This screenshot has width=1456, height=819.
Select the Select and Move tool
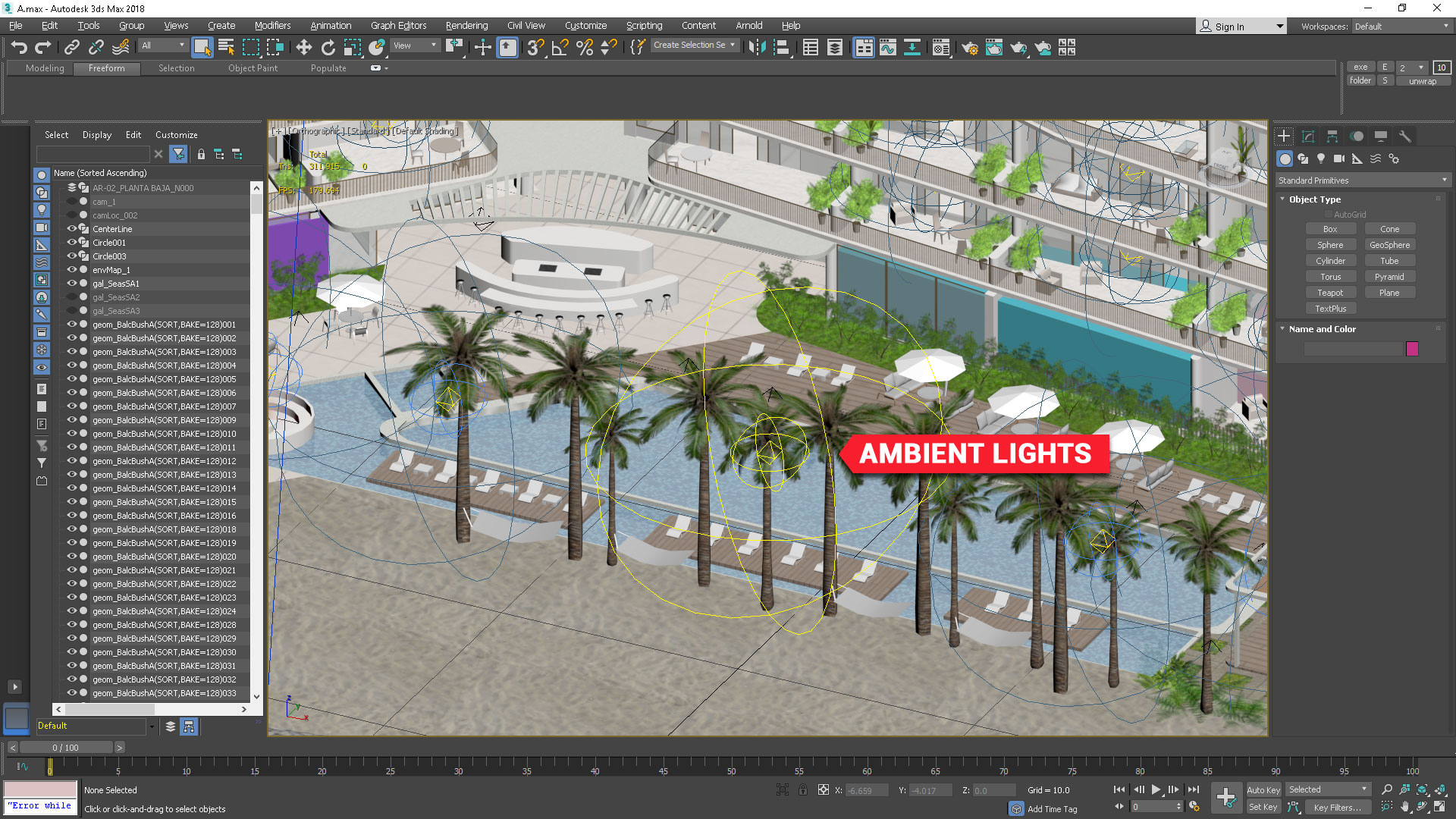[303, 48]
